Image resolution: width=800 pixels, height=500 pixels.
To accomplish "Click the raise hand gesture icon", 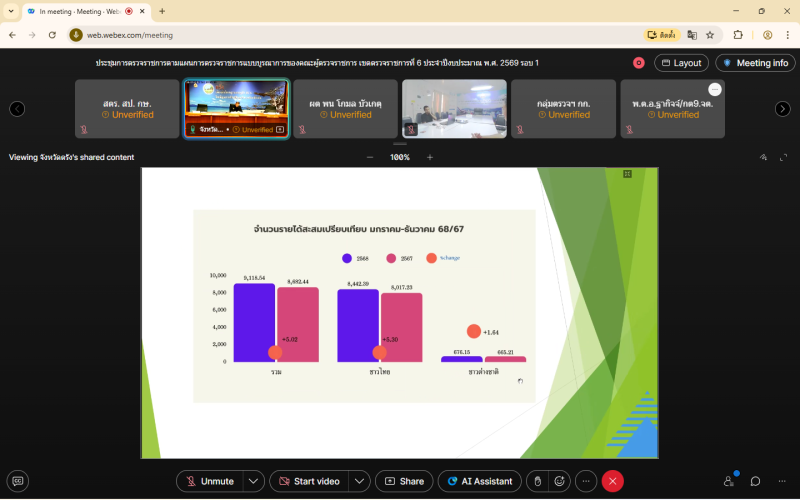I will [537, 481].
